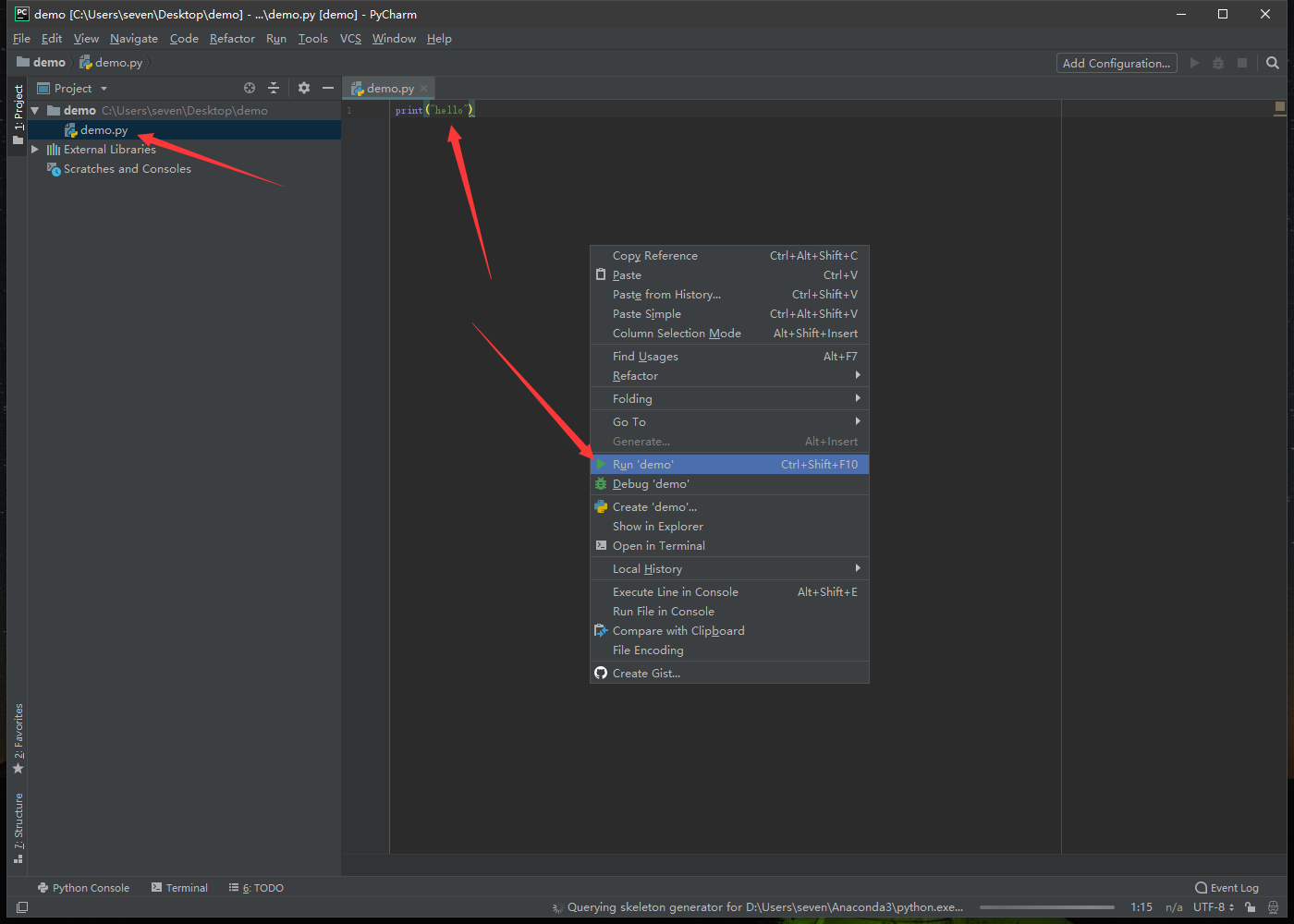The image size is (1294, 924).
Task: Expand the Refactor submenu arrow
Action: click(x=858, y=375)
